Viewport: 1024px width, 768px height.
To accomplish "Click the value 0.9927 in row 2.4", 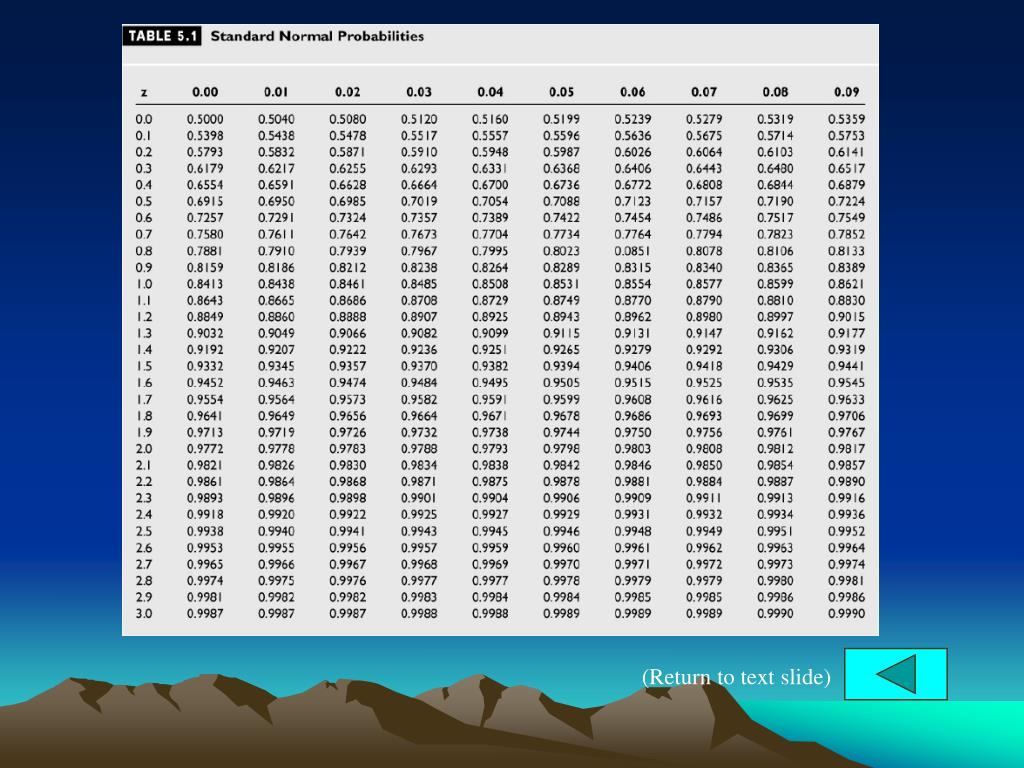I will (x=490, y=515).
